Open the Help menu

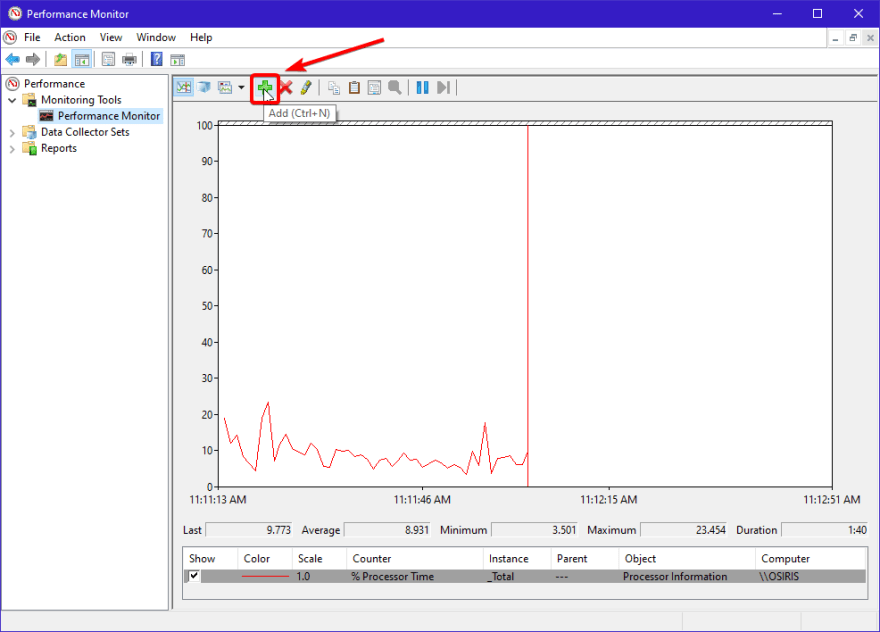[x=201, y=38]
